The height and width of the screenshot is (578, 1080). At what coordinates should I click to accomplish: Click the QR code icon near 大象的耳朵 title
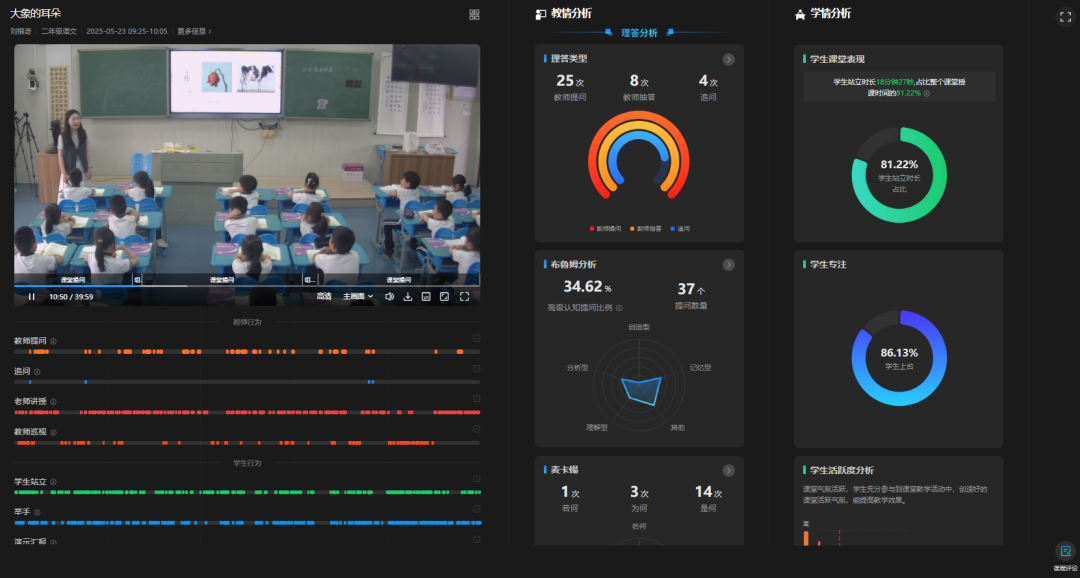click(x=475, y=13)
